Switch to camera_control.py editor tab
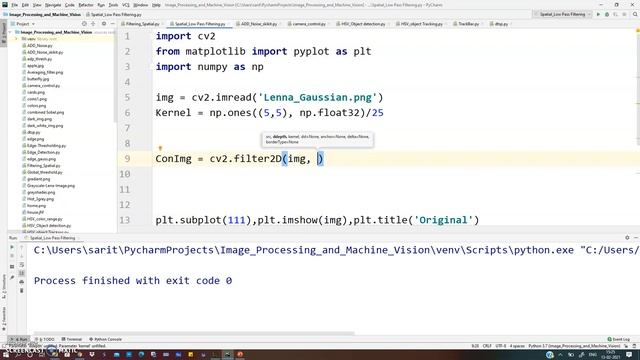 coord(309,24)
